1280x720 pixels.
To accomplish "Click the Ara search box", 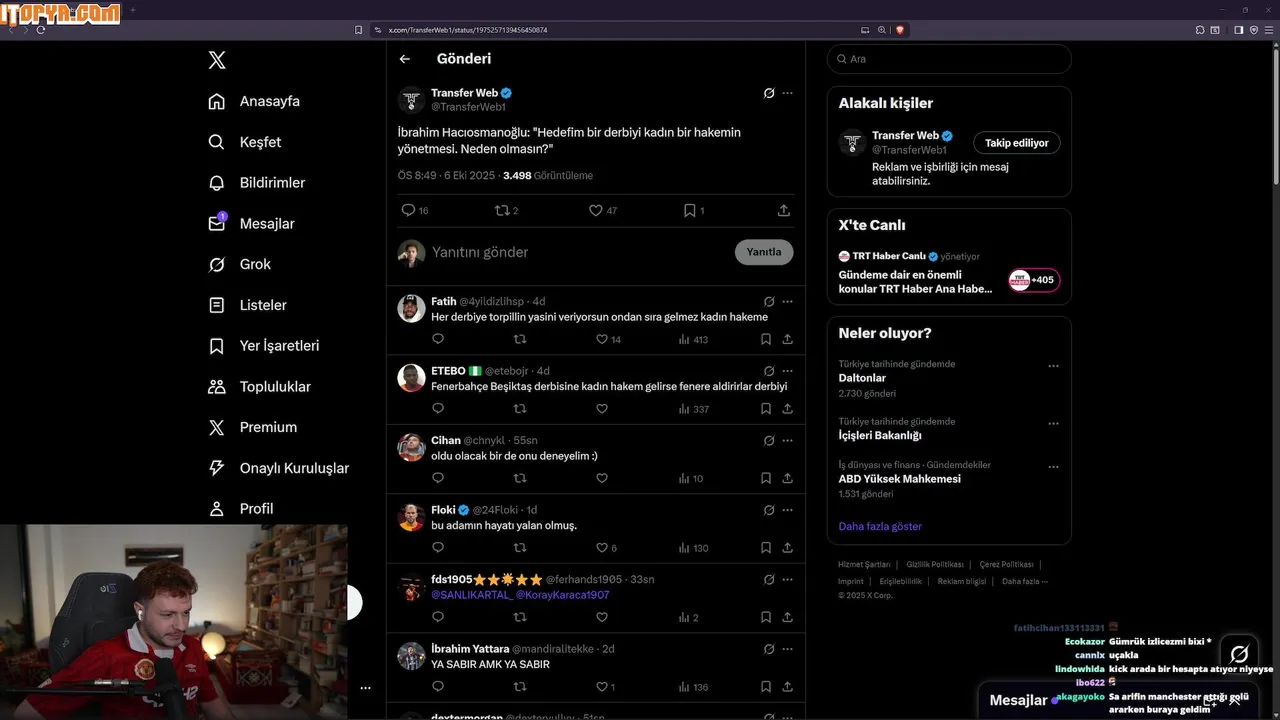I will click(949, 59).
